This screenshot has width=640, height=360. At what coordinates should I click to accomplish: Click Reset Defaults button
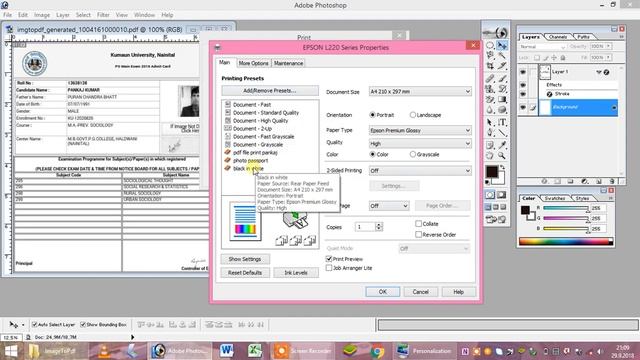[245, 273]
